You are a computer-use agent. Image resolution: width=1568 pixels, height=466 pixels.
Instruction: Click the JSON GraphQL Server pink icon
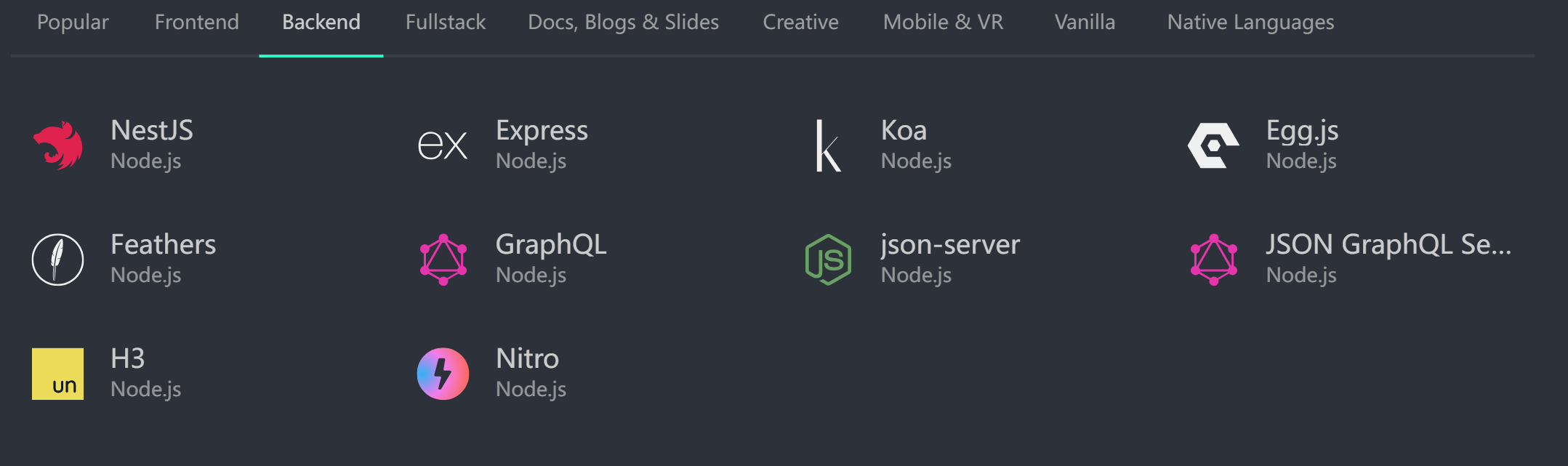tap(1213, 260)
